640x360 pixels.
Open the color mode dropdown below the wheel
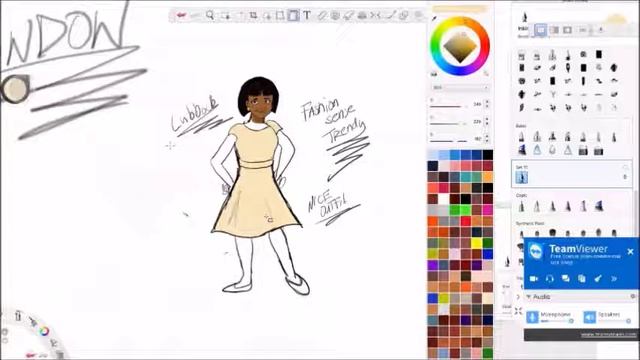[x=460, y=88]
